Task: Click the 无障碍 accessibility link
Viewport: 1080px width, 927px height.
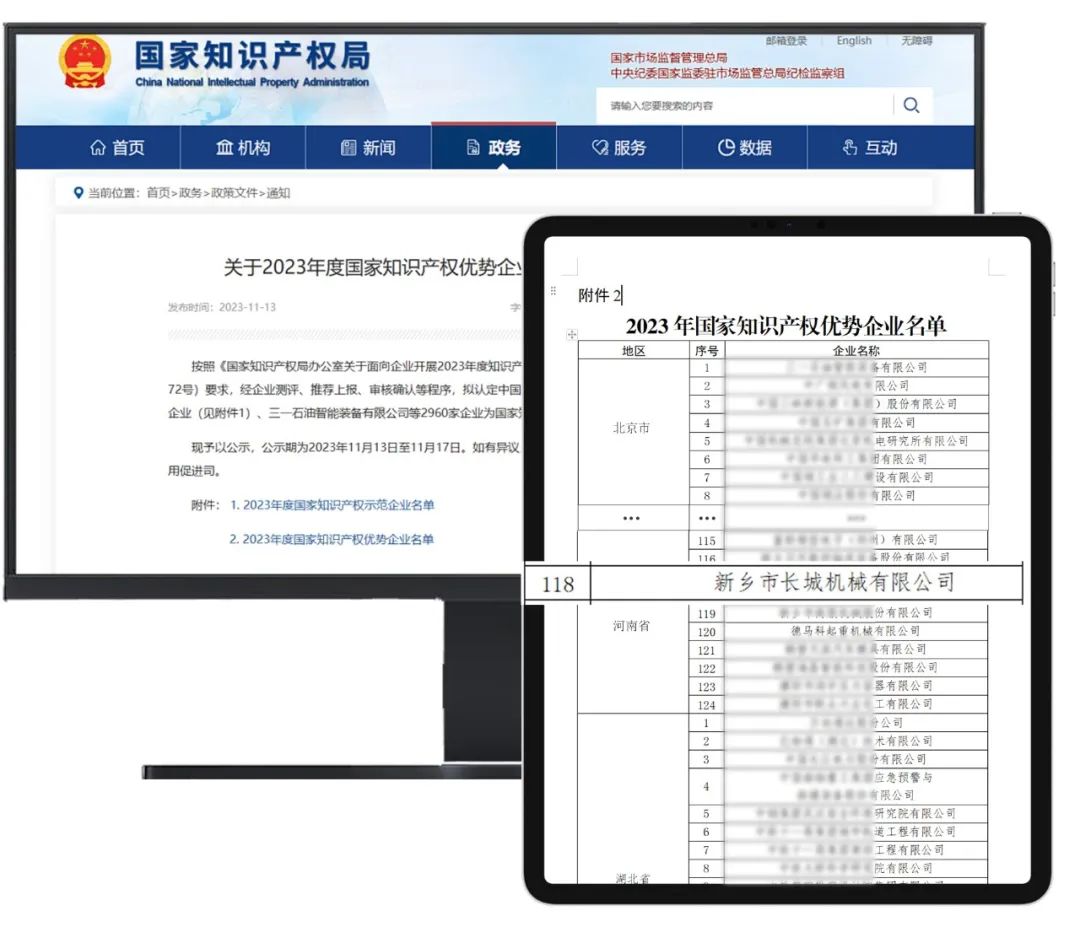Action: point(916,41)
